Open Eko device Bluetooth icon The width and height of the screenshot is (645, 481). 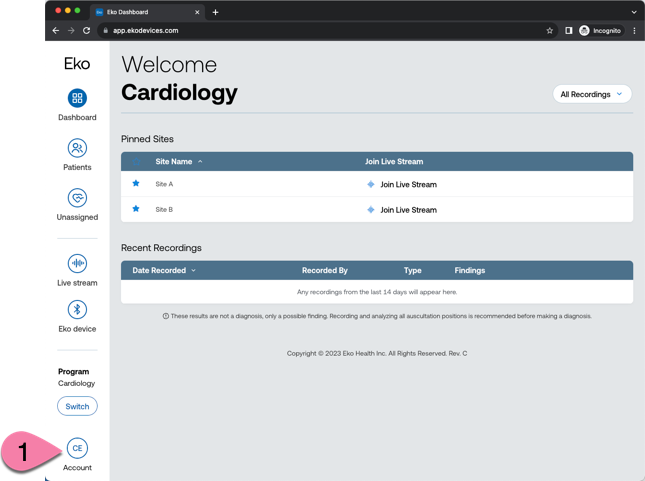pos(77,310)
